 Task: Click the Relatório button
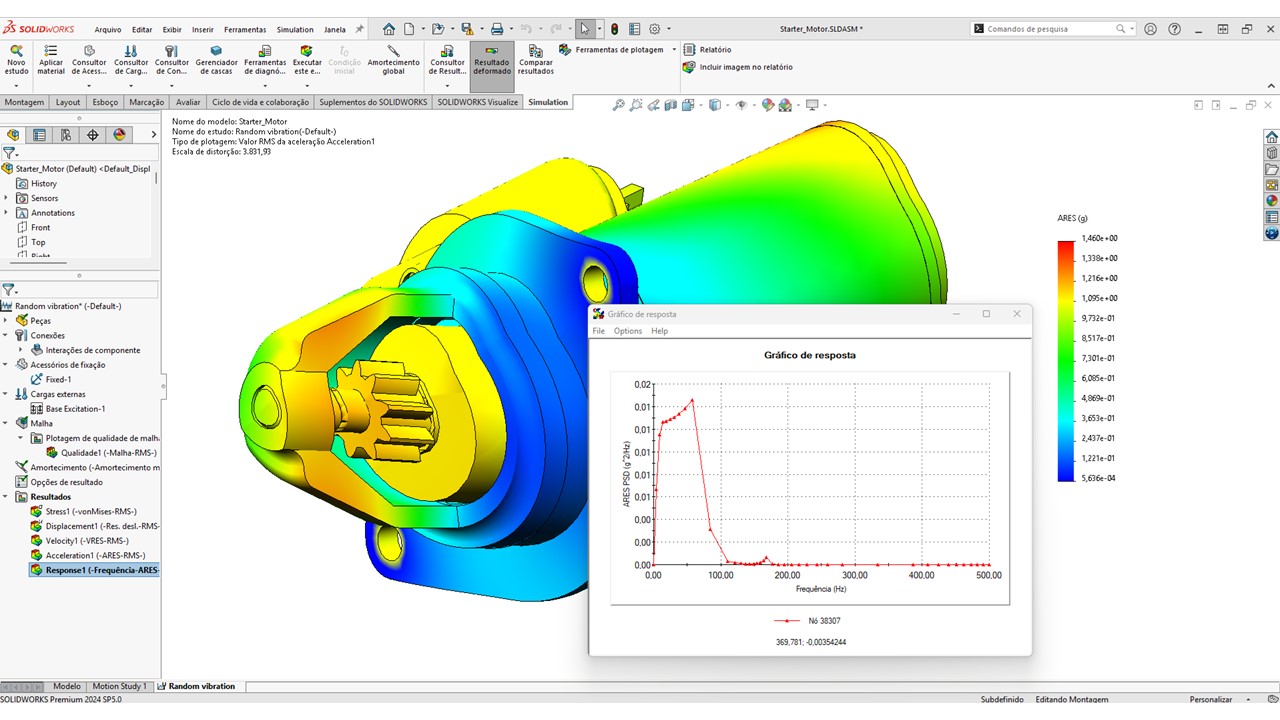[x=707, y=49]
